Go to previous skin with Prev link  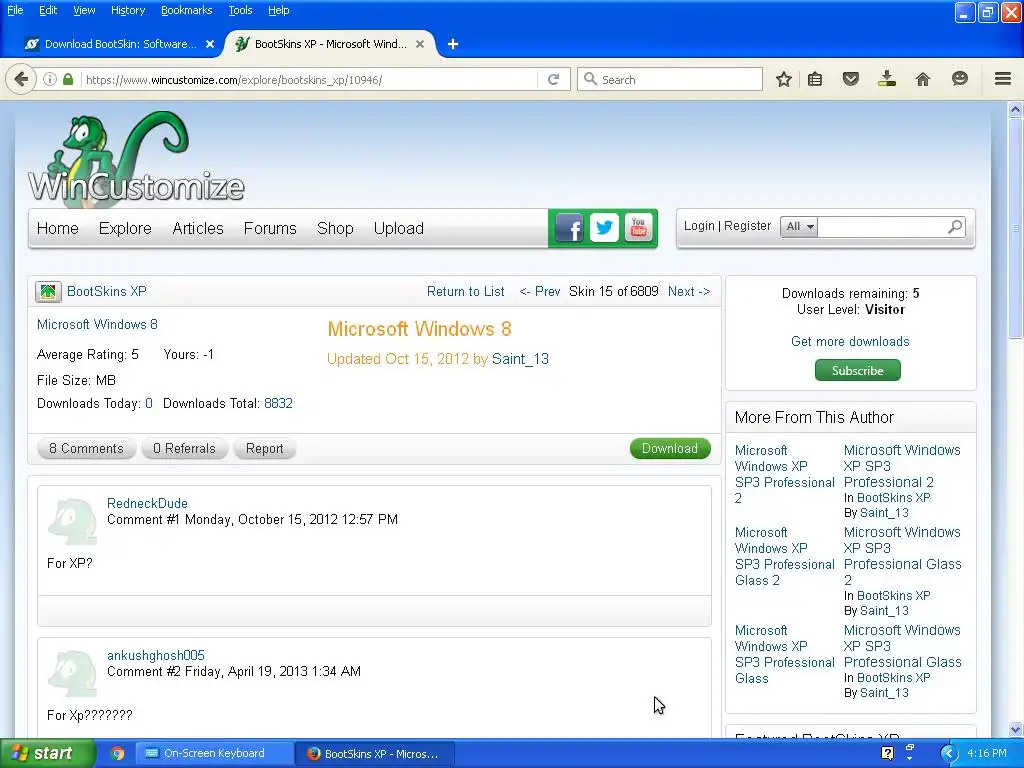pos(539,292)
